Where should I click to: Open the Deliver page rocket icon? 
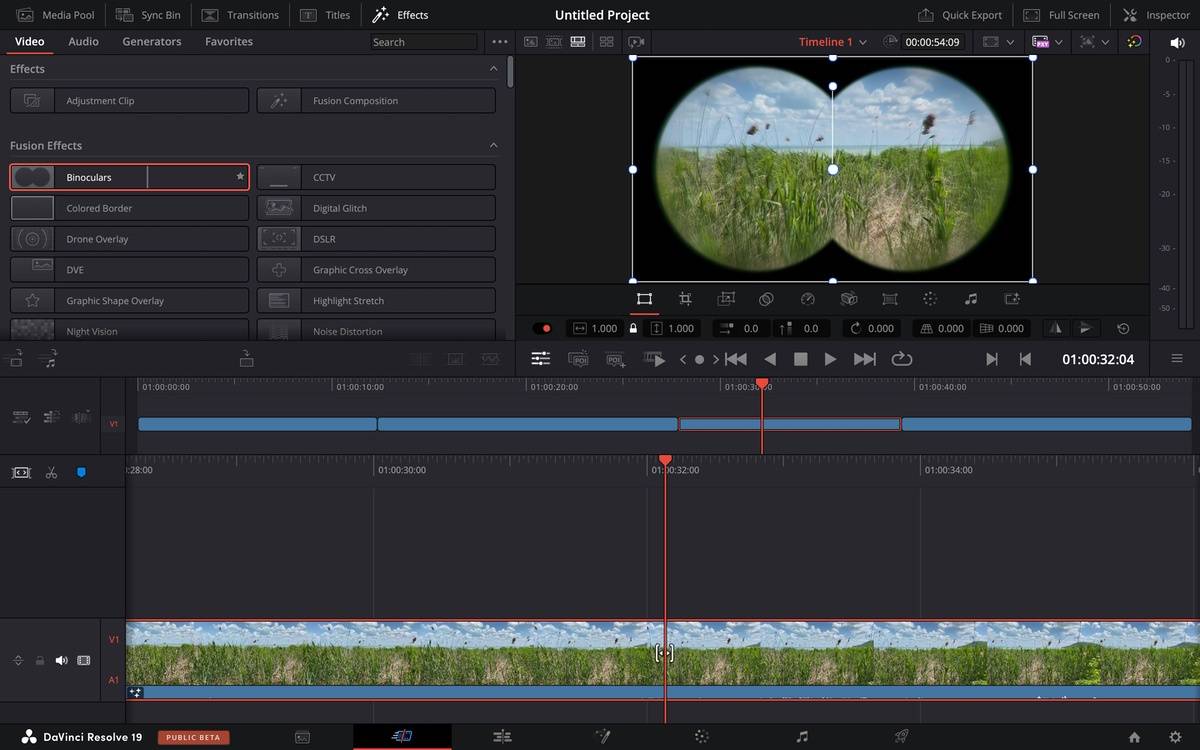pyautogui.click(x=901, y=737)
